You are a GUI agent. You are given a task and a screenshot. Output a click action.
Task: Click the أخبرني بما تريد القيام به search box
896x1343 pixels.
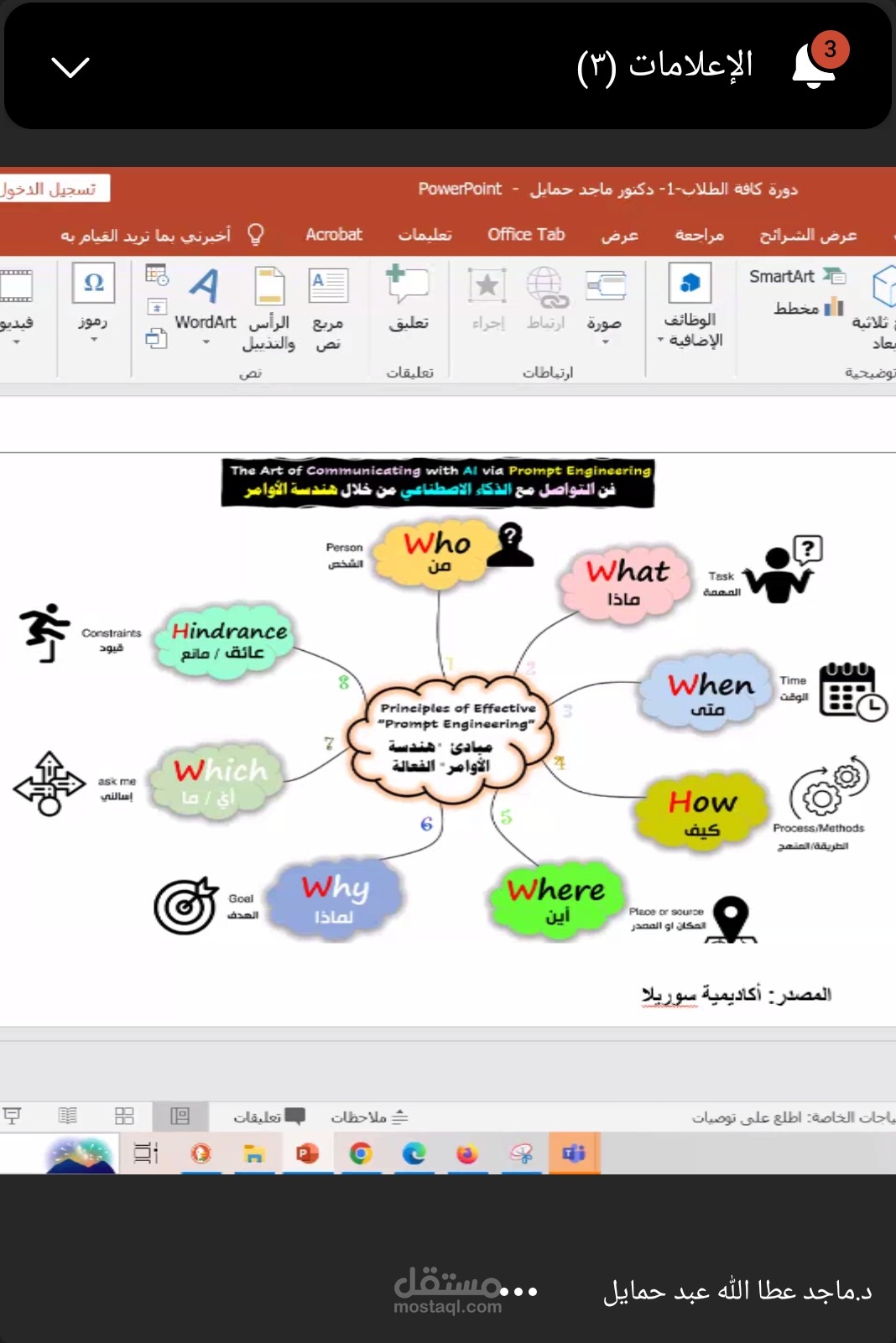(145, 236)
